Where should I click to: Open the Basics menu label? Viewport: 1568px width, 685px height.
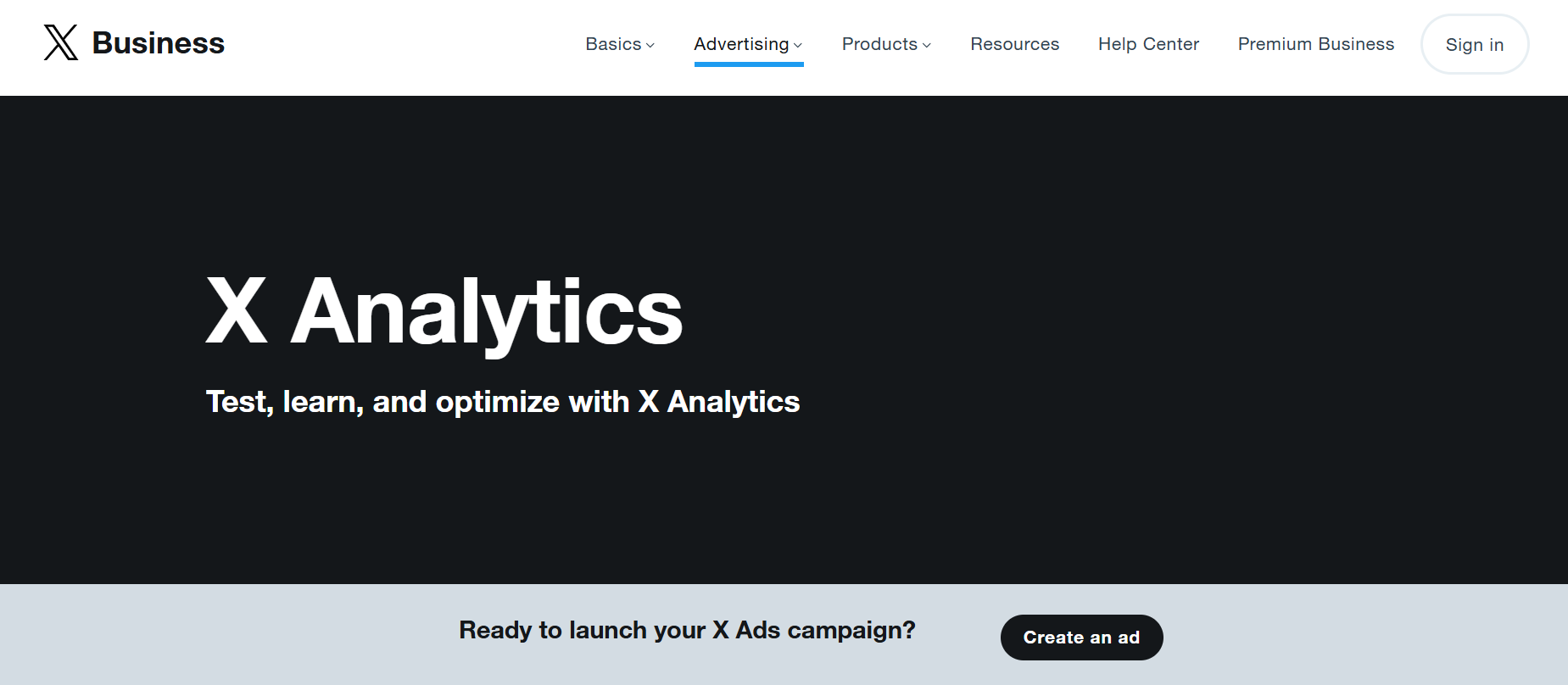613,44
